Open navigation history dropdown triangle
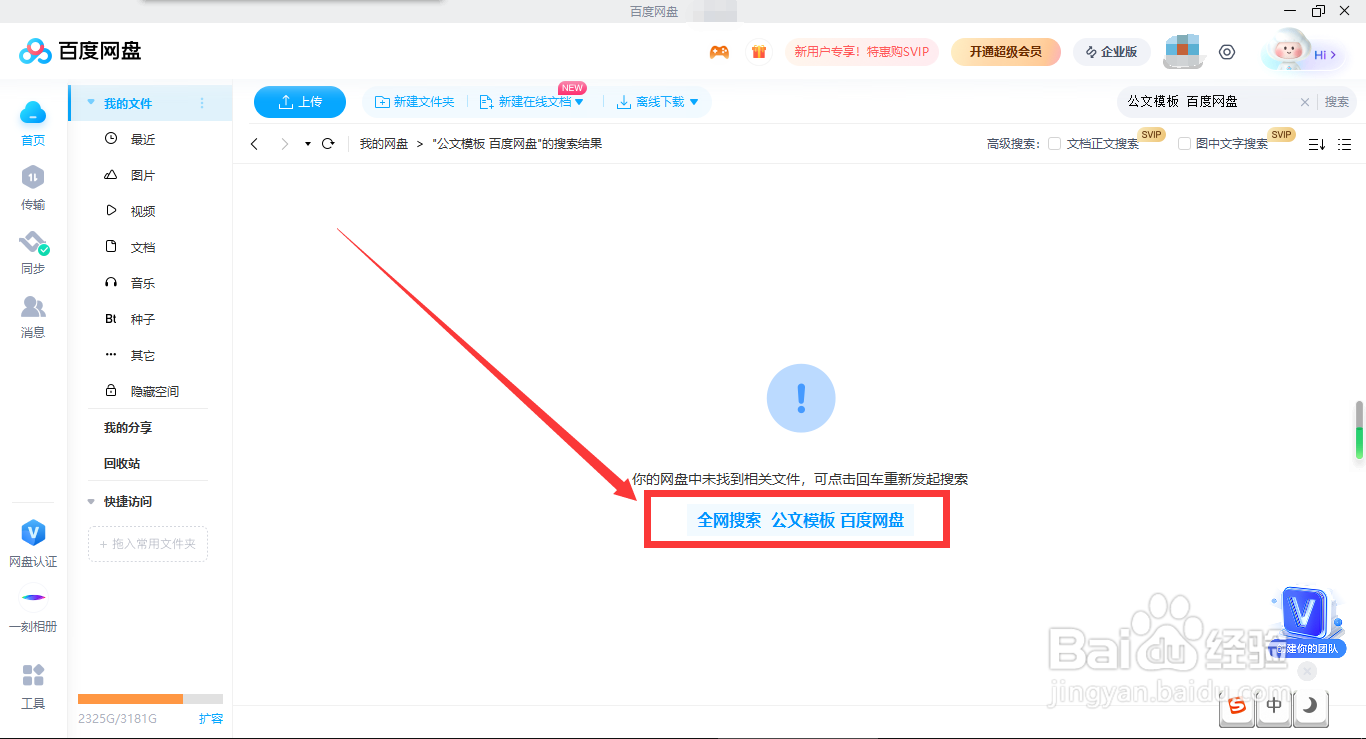This screenshot has width=1366, height=739. pyautogui.click(x=308, y=144)
